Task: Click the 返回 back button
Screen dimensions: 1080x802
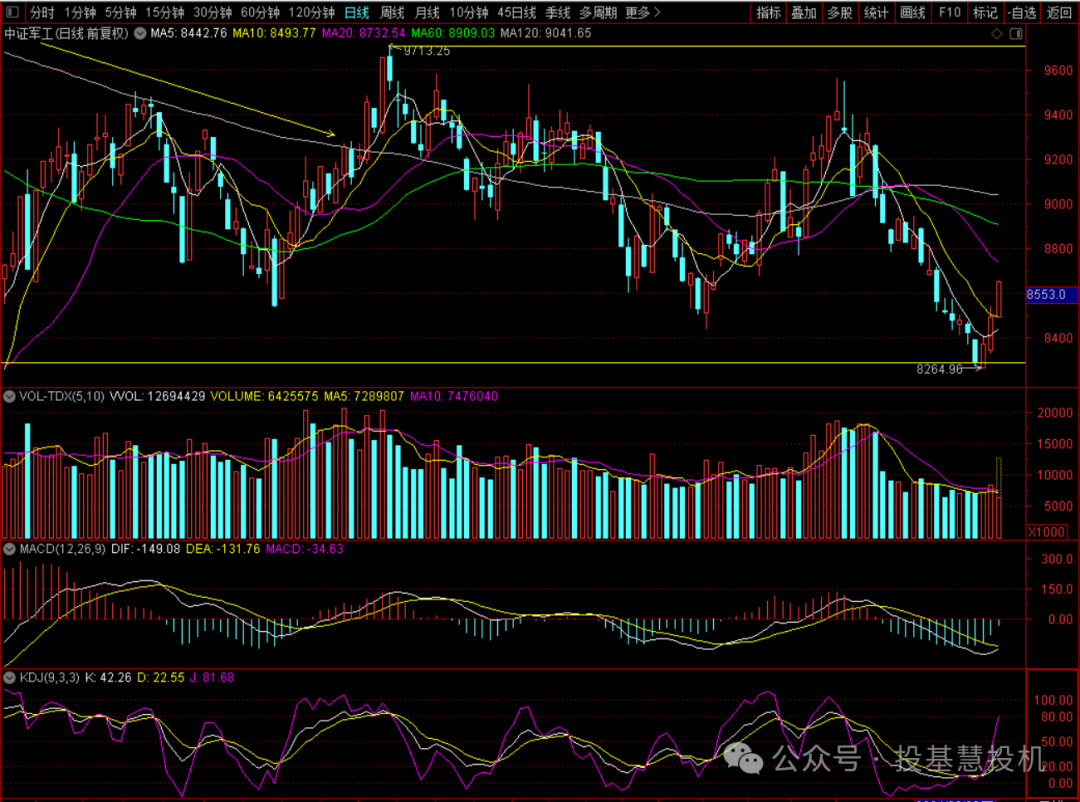Action: (1059, 12)
